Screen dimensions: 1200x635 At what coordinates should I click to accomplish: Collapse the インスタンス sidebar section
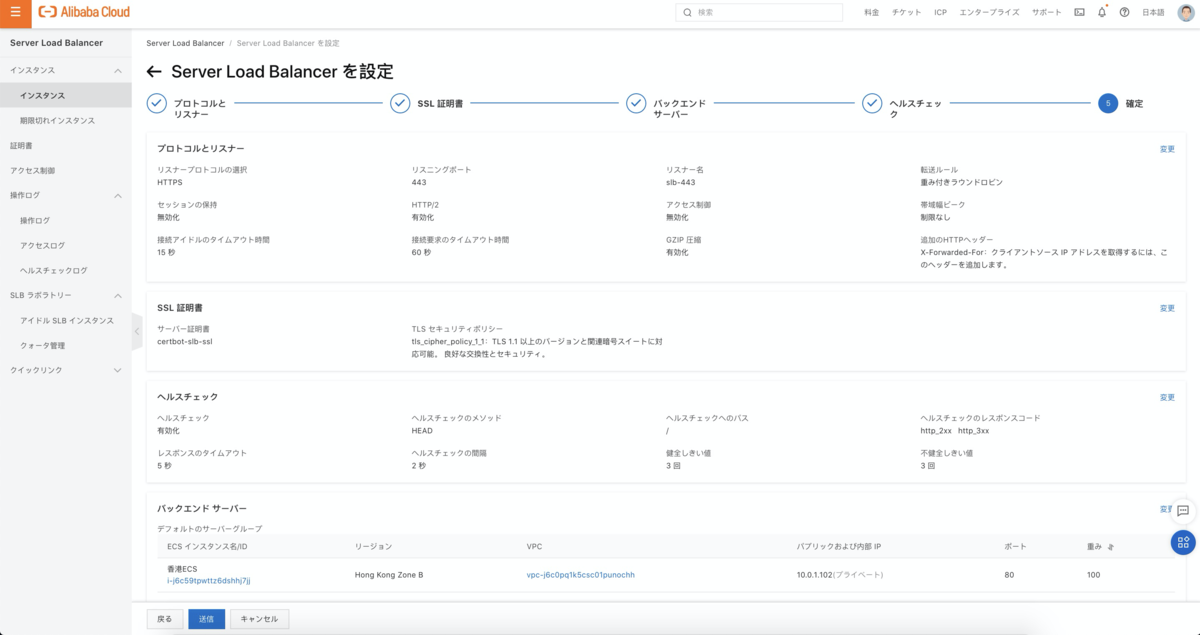click(x=118, y=71)
